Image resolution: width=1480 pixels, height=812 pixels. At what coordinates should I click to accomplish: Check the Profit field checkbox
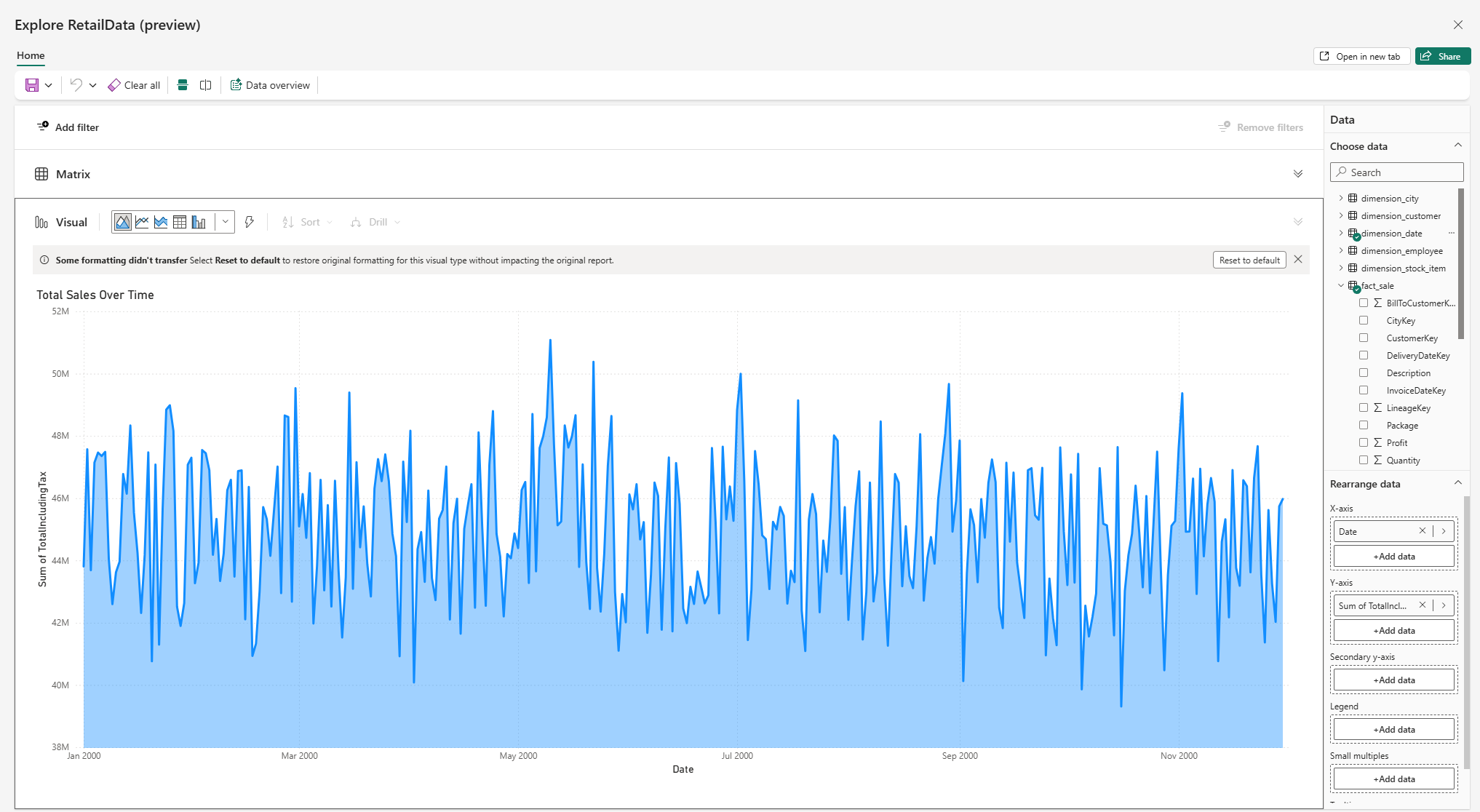point(1364,442)
